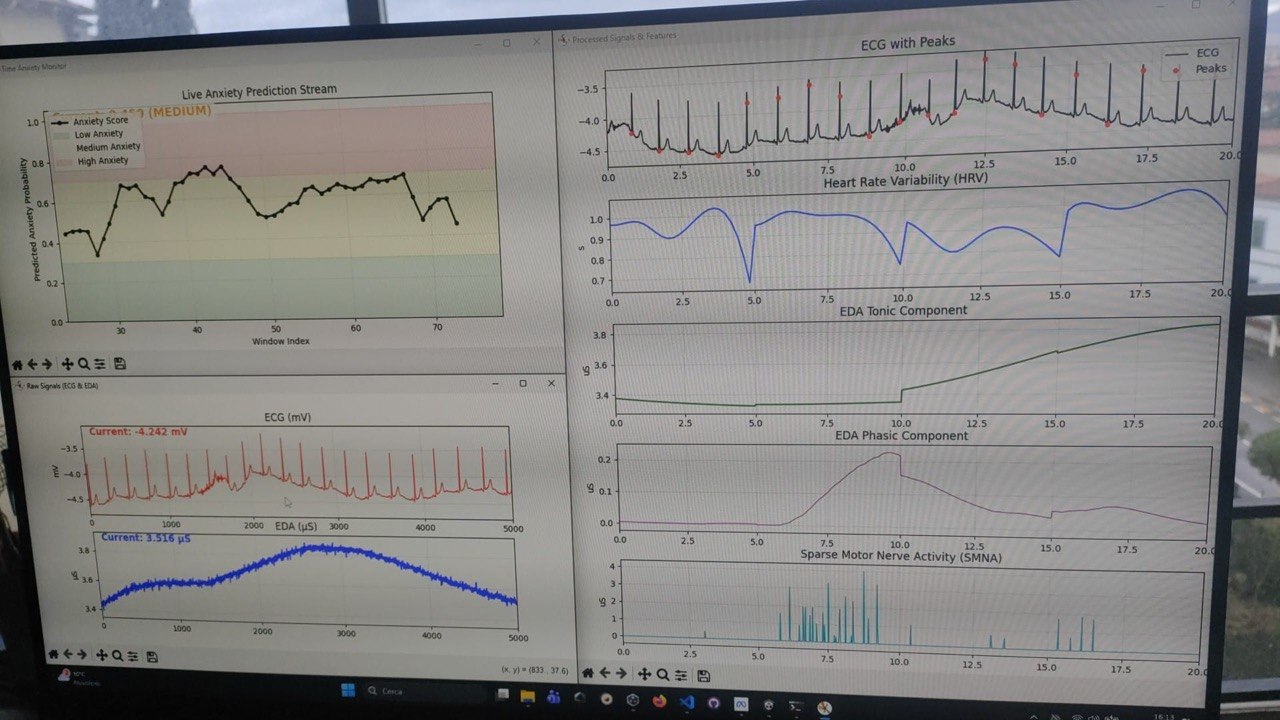Open Visual Studio Code from taskbar
The width and height of the screenshot is (1280, 720).
coord(687,702)
